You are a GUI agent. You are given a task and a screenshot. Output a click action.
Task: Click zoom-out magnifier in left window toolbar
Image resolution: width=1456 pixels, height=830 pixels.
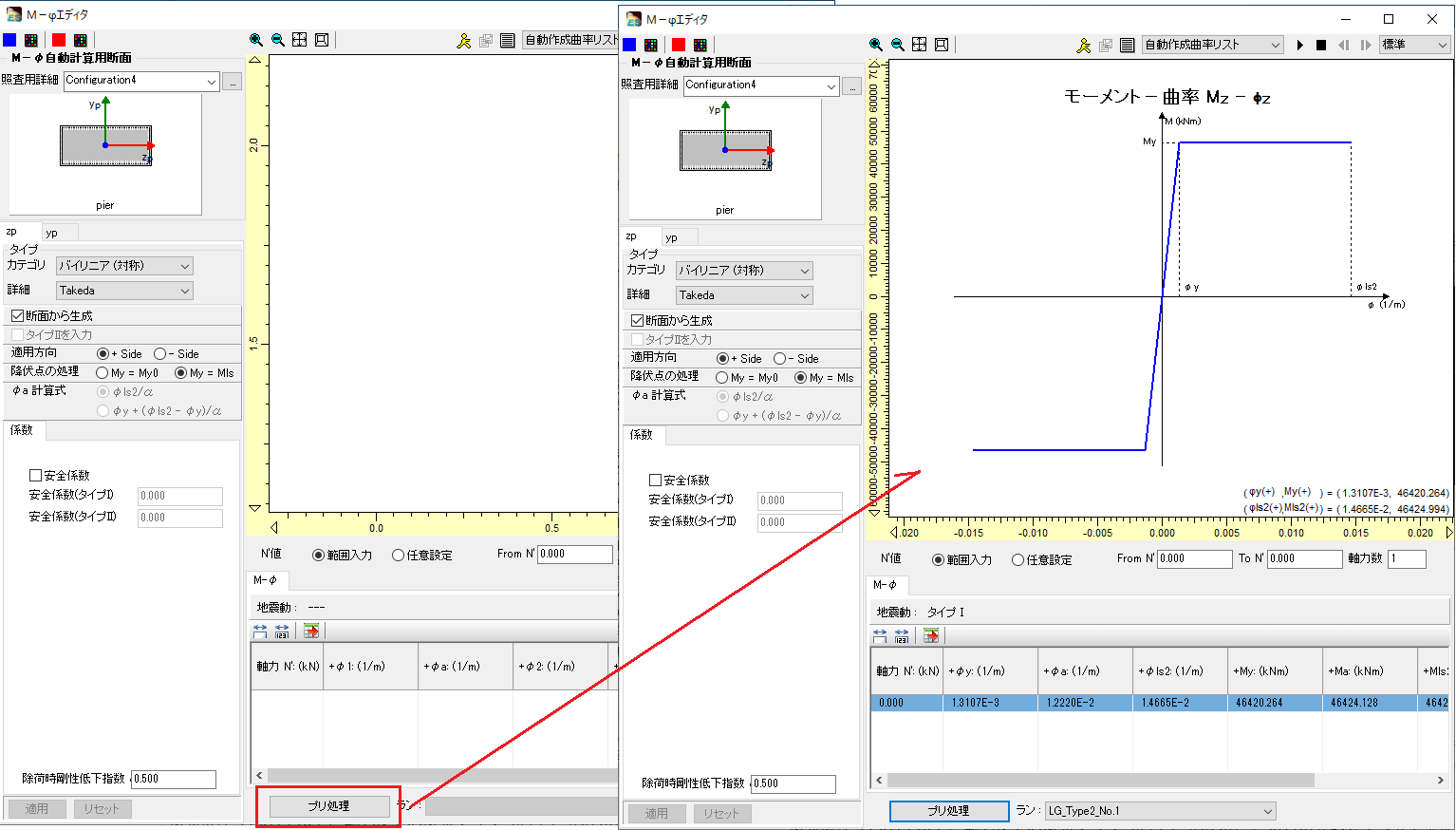point(278,40)
